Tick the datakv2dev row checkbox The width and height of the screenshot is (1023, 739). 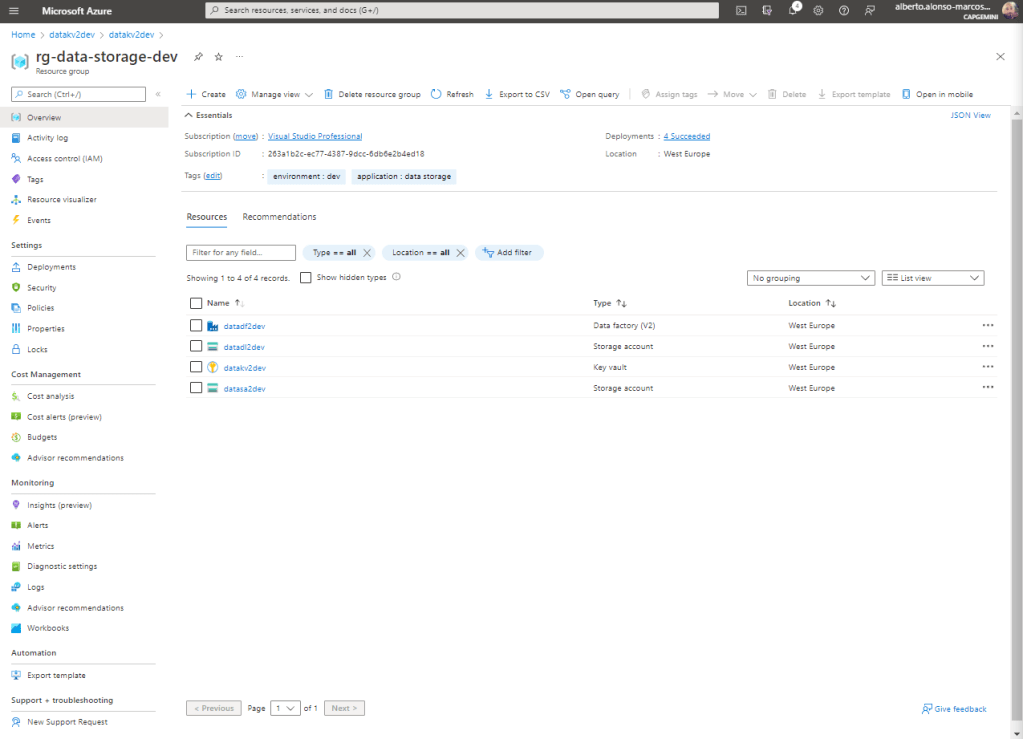coord(196,367)
